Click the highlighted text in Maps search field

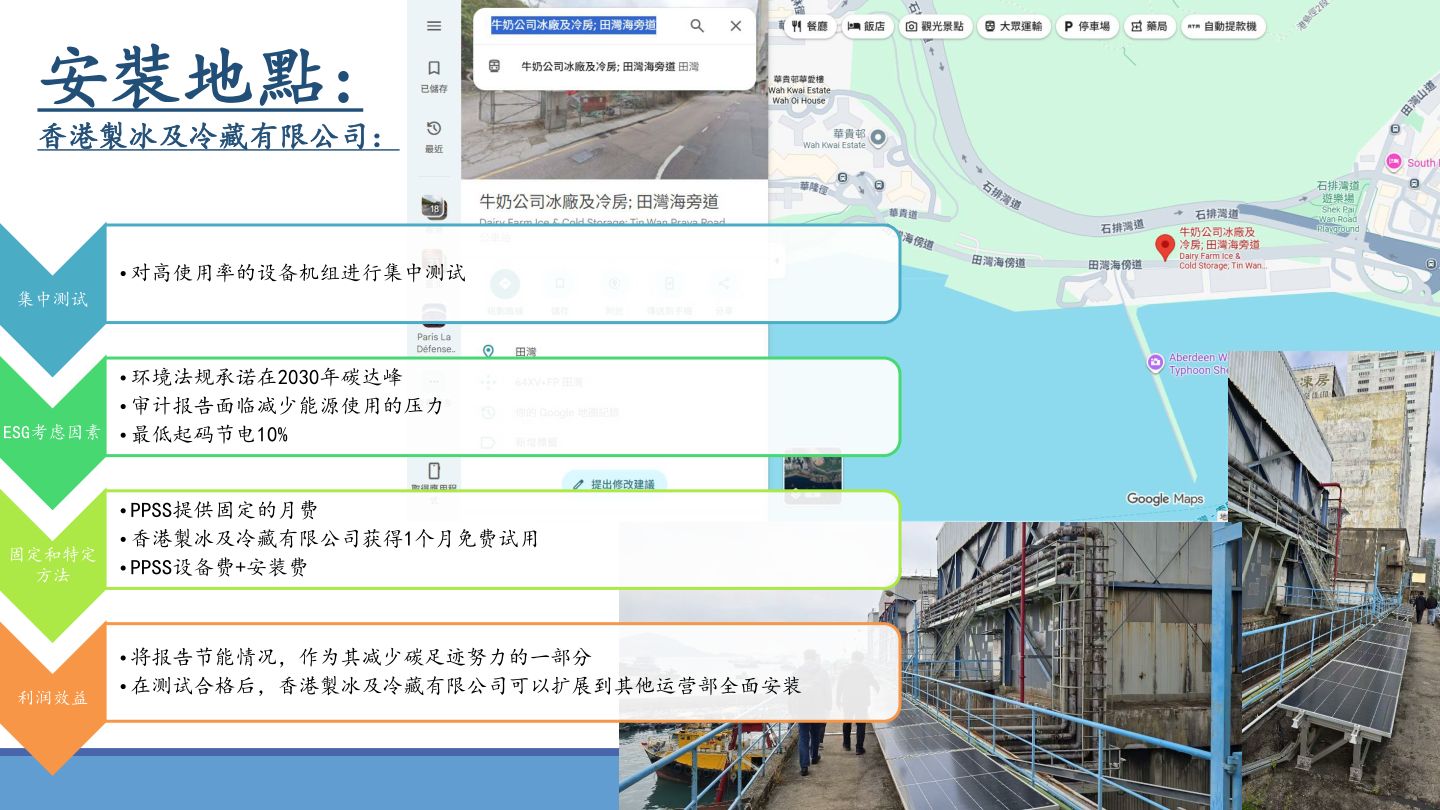[573, 25]
